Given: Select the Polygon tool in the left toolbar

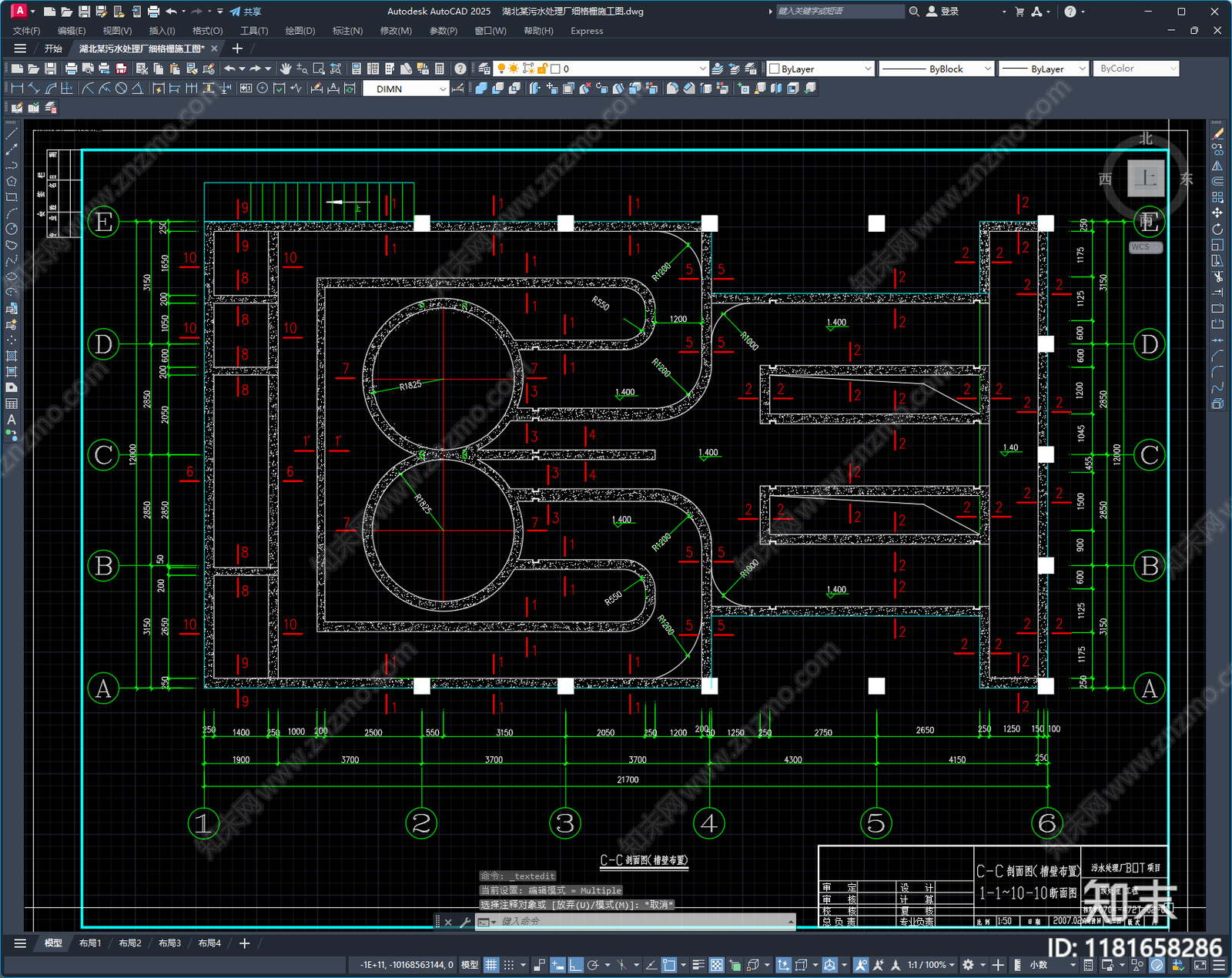Looking at the screenshot, I should 12,182.
